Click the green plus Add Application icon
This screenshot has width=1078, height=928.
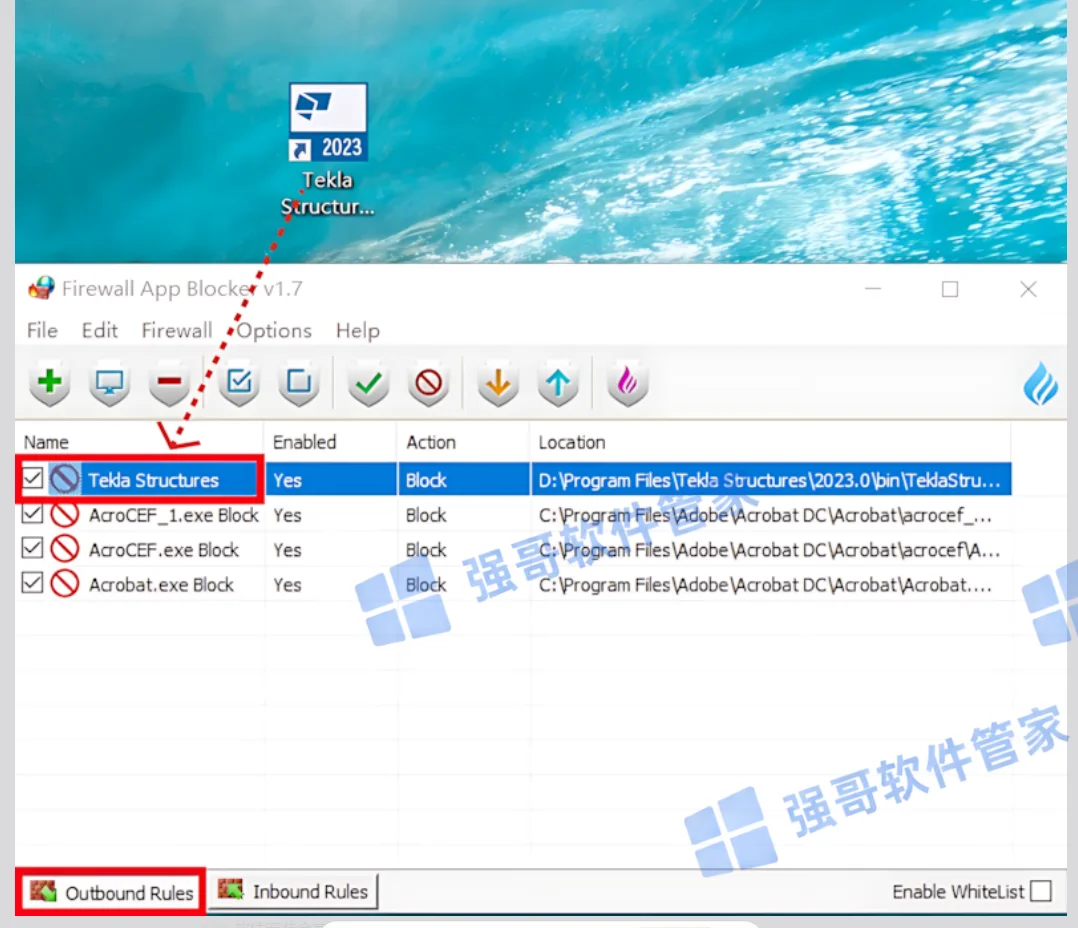pos(50,382)
